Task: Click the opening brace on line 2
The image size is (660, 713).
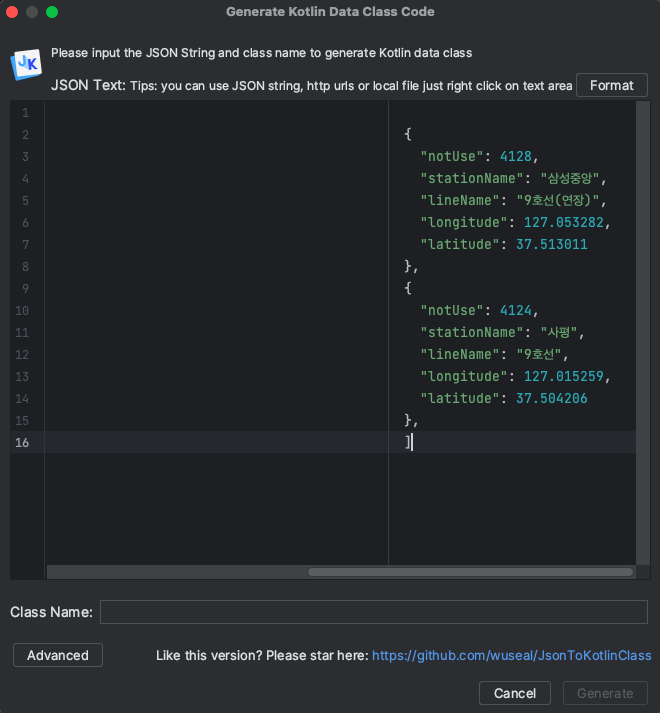Action: [408, 134]
